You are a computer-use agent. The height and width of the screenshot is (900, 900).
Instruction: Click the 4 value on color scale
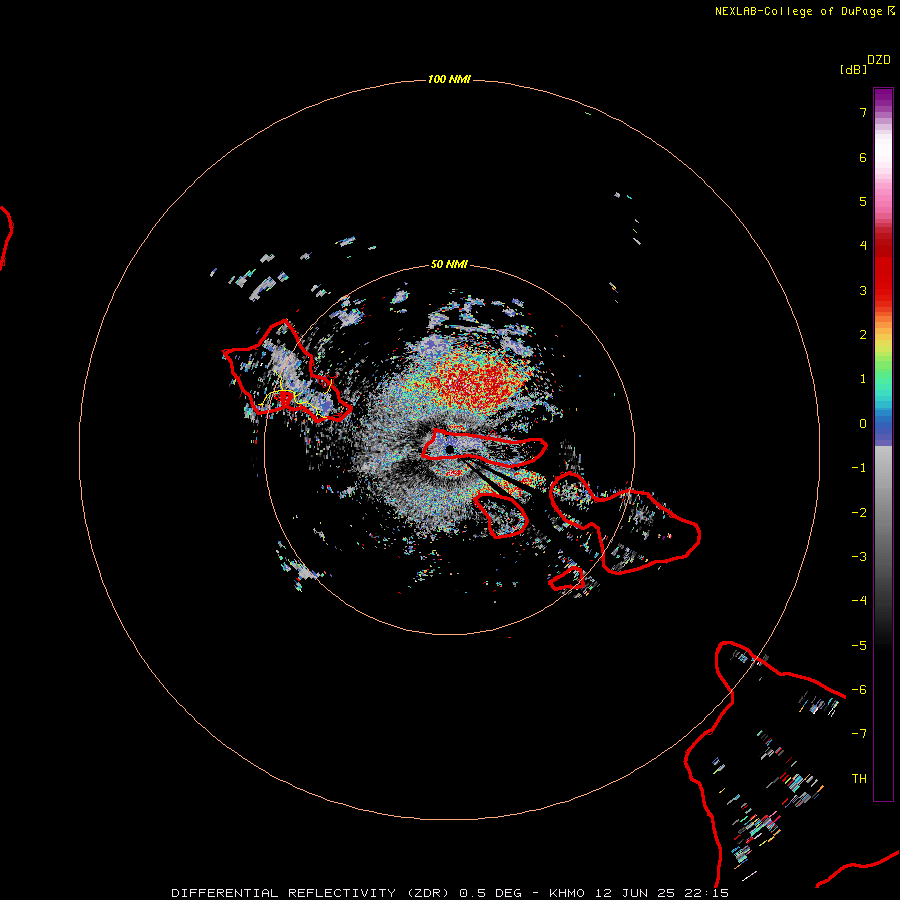(863, 246)
